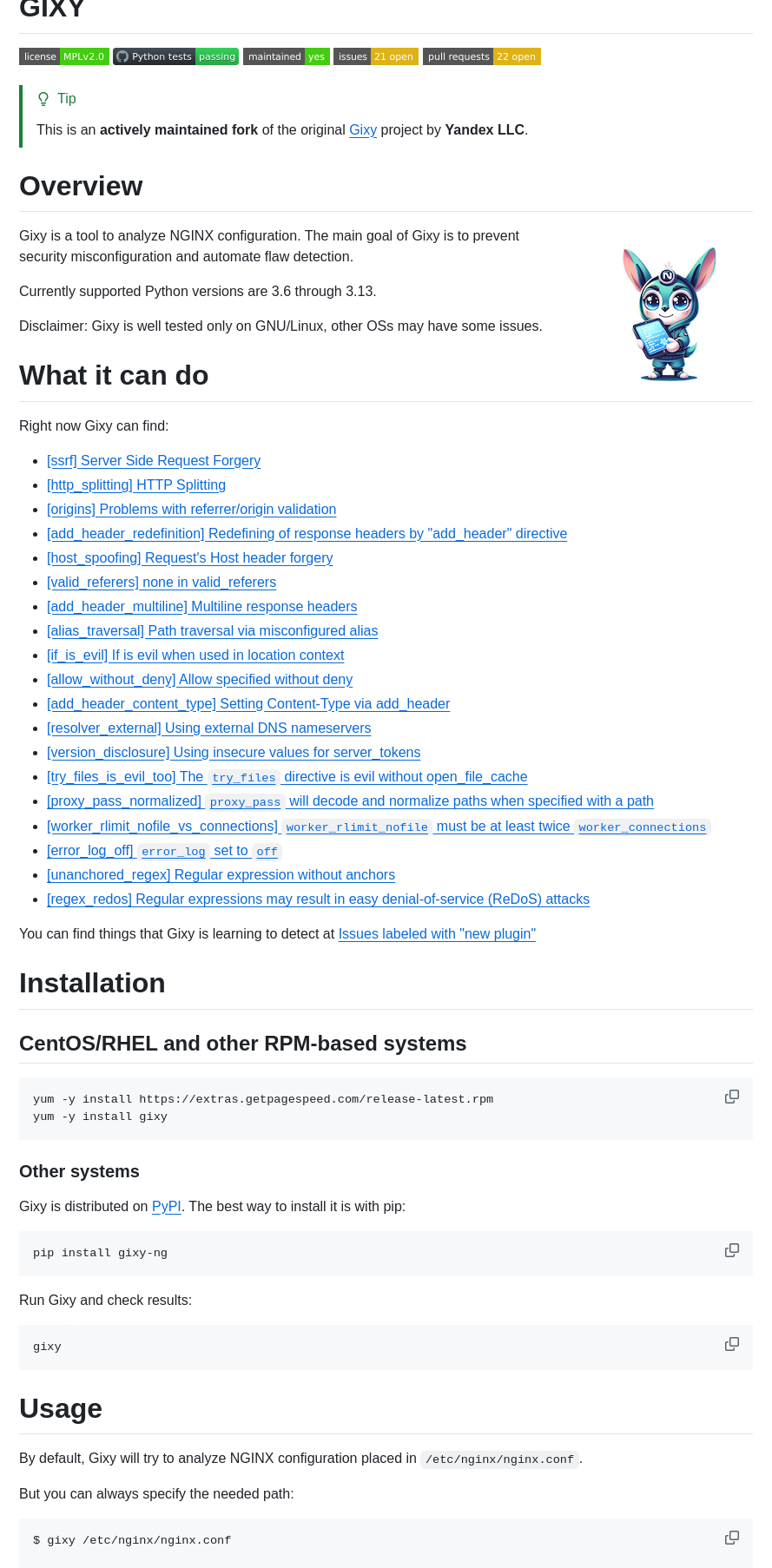Copy the gixy /etc/nginx/nginx.conf command
772x1568 pixels.
pos(732,1538)
